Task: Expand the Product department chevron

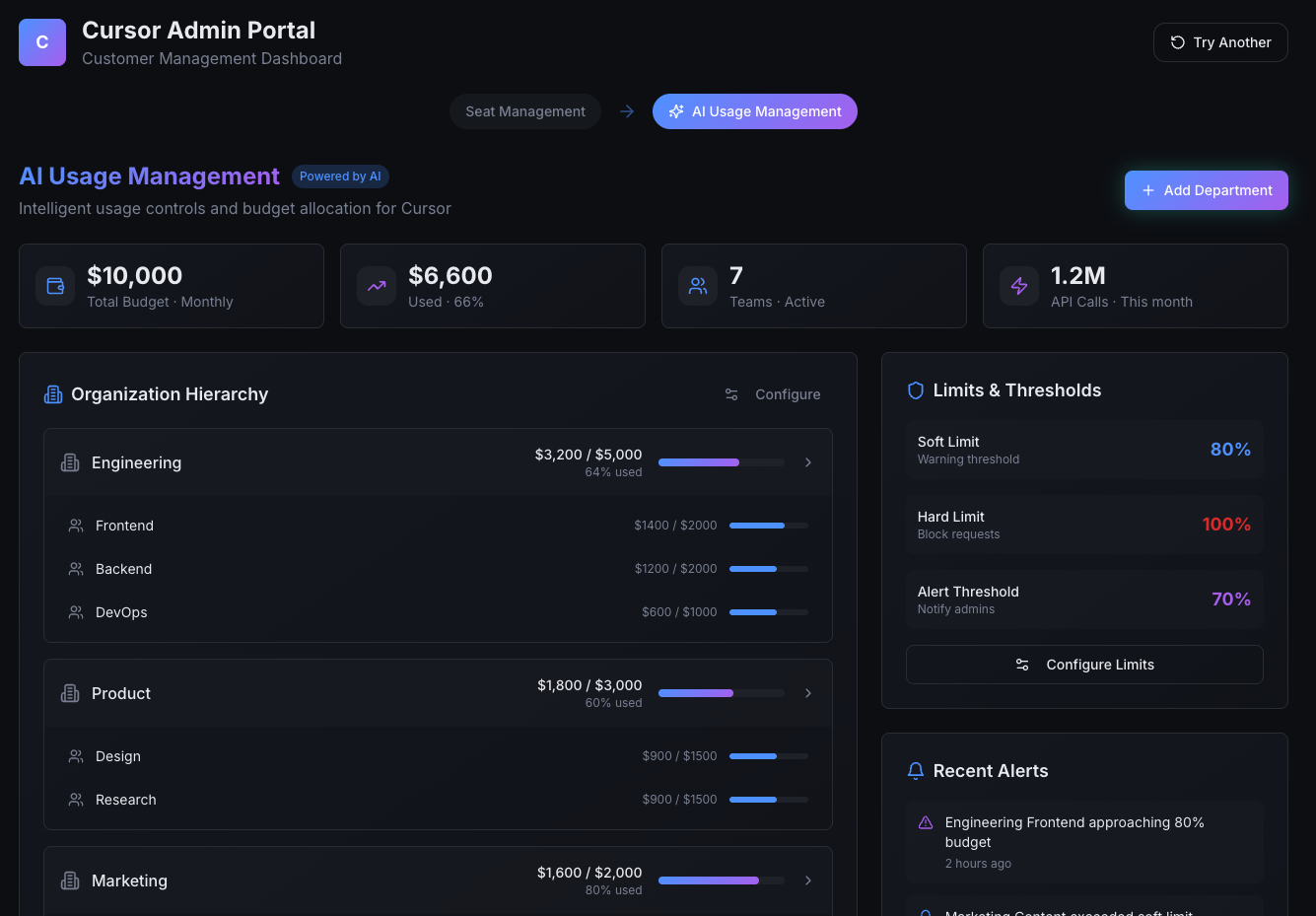Action: click(x=808, y=693)
